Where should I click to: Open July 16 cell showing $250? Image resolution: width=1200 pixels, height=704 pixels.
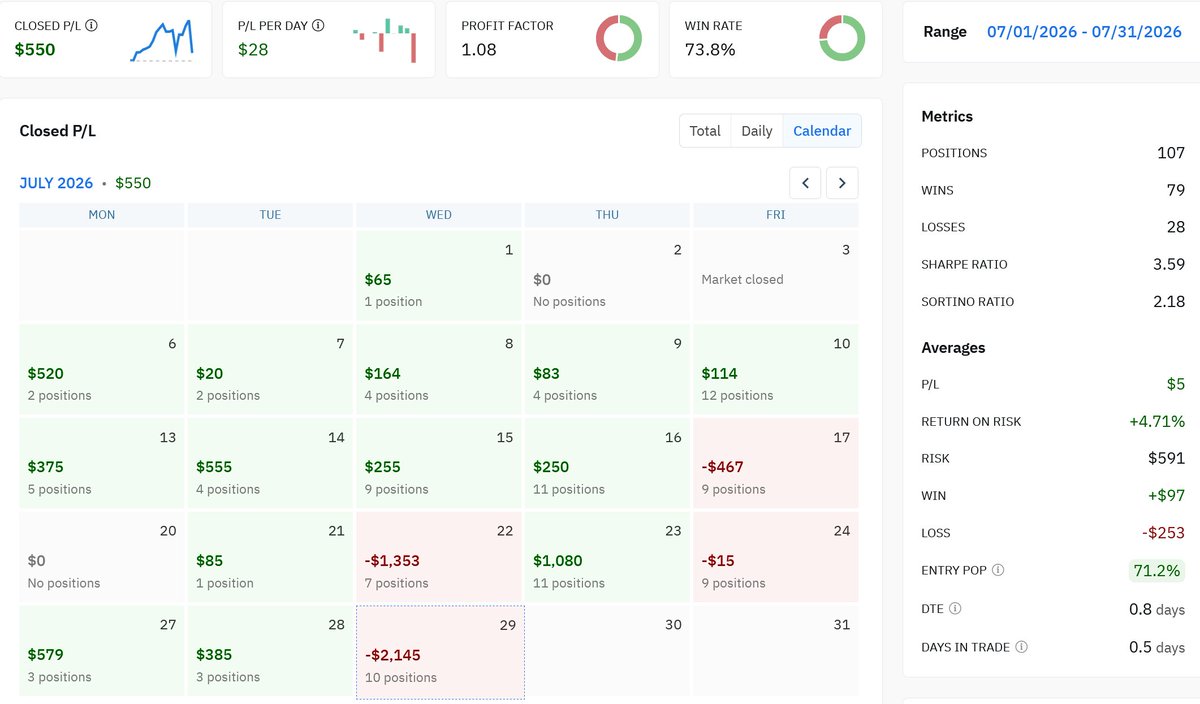click(x=607, y=463)
